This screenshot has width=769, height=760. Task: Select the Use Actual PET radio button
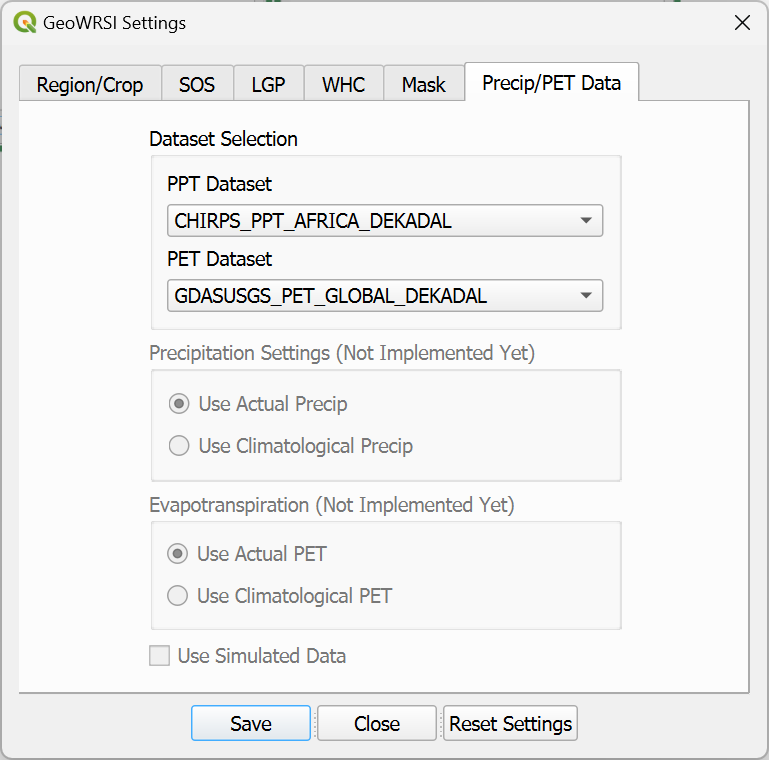tap(178, 554)
